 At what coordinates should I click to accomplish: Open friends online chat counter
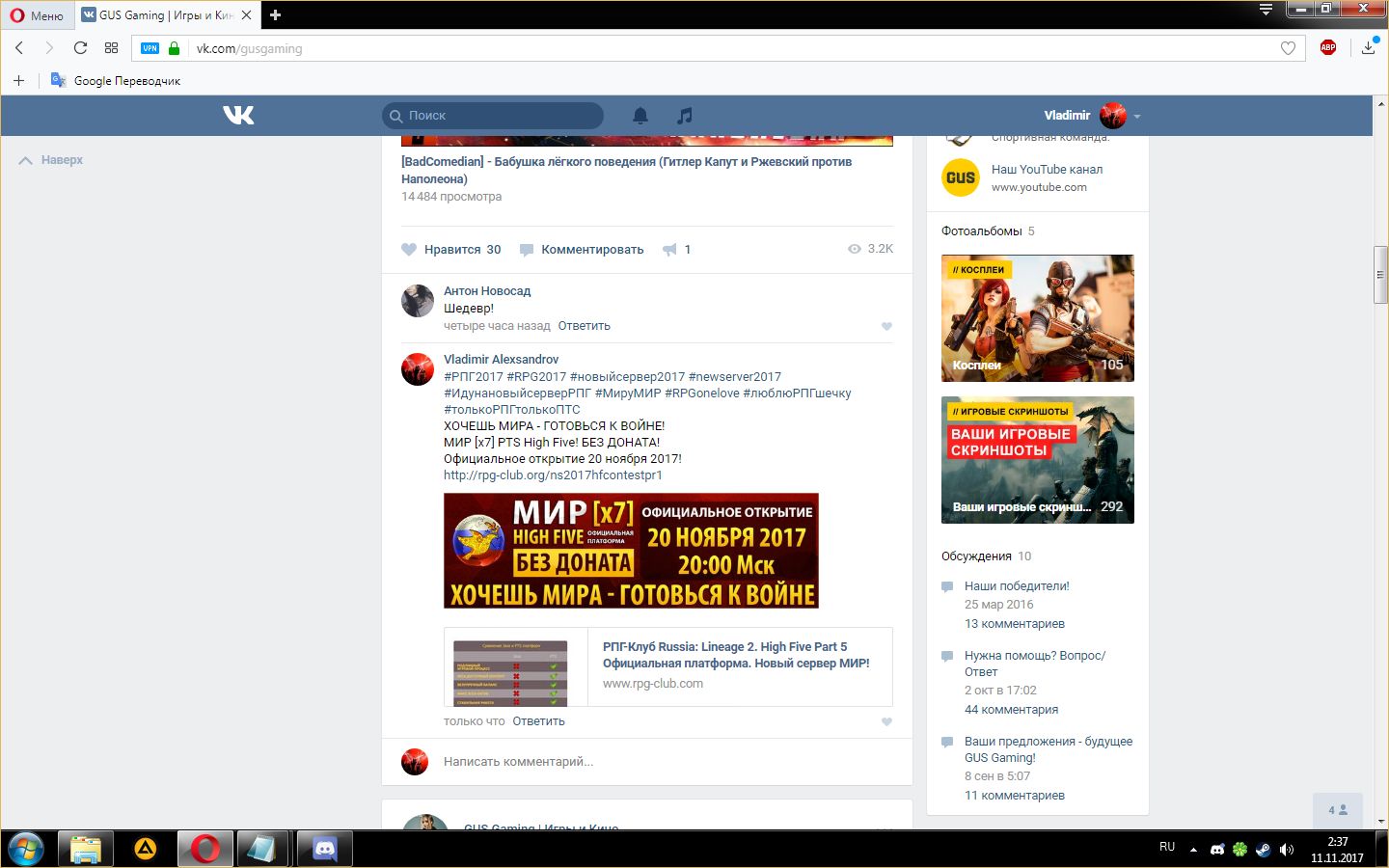pos(1338,810)
